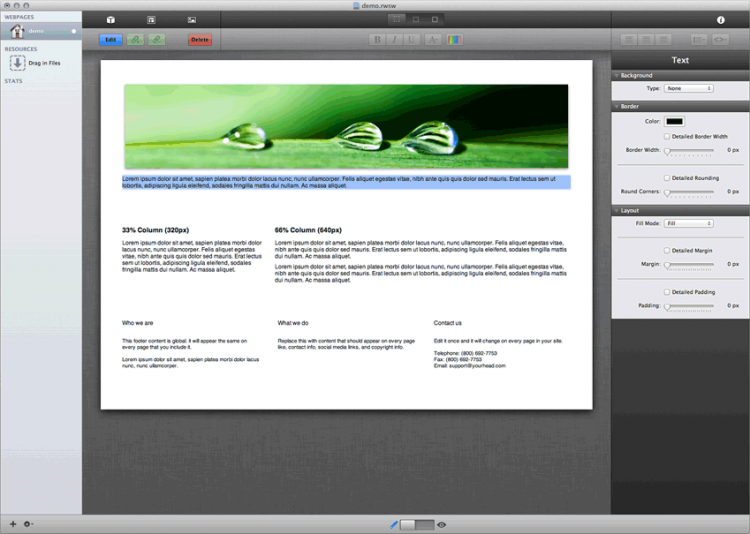Enable Detailed Rounding checkbox
Image resolution: width=750 pixels, height=534 pixels.
[667, 178]
